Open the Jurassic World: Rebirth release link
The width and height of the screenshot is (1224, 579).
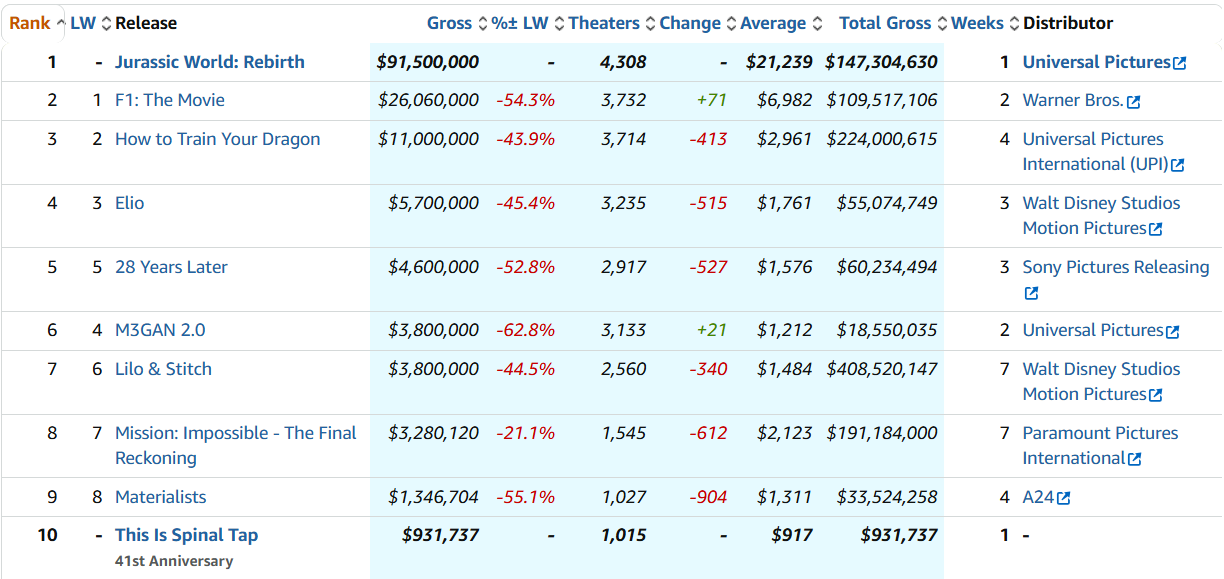[x=210, y=62]
